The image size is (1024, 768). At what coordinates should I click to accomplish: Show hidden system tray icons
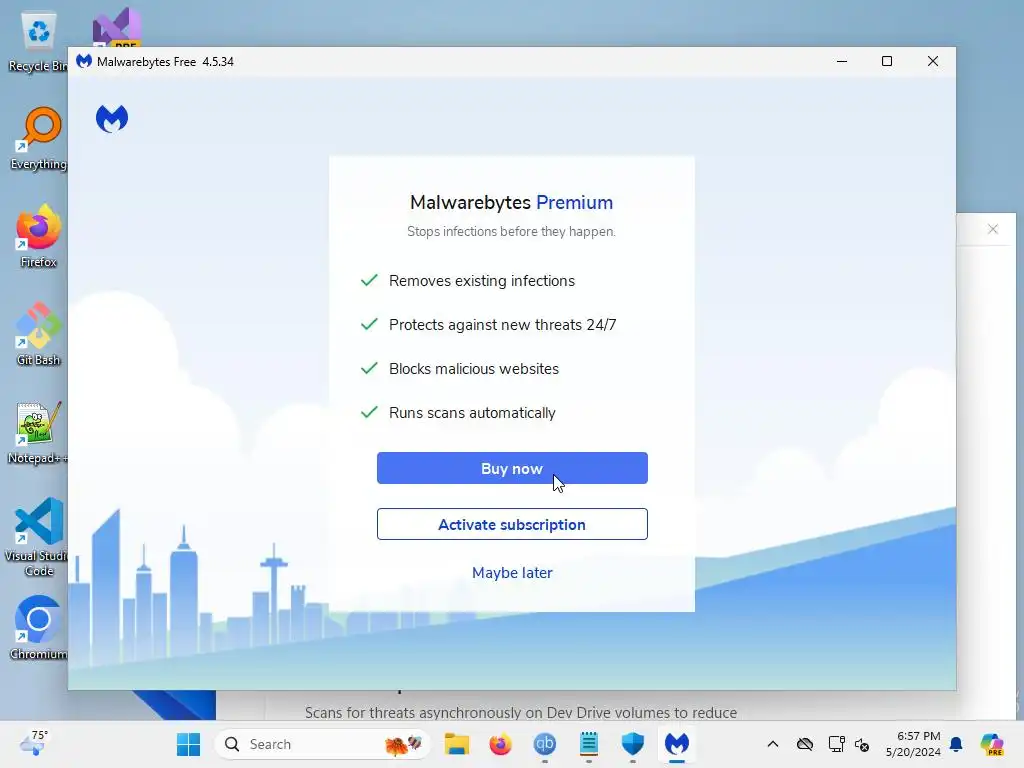point(773,744)
